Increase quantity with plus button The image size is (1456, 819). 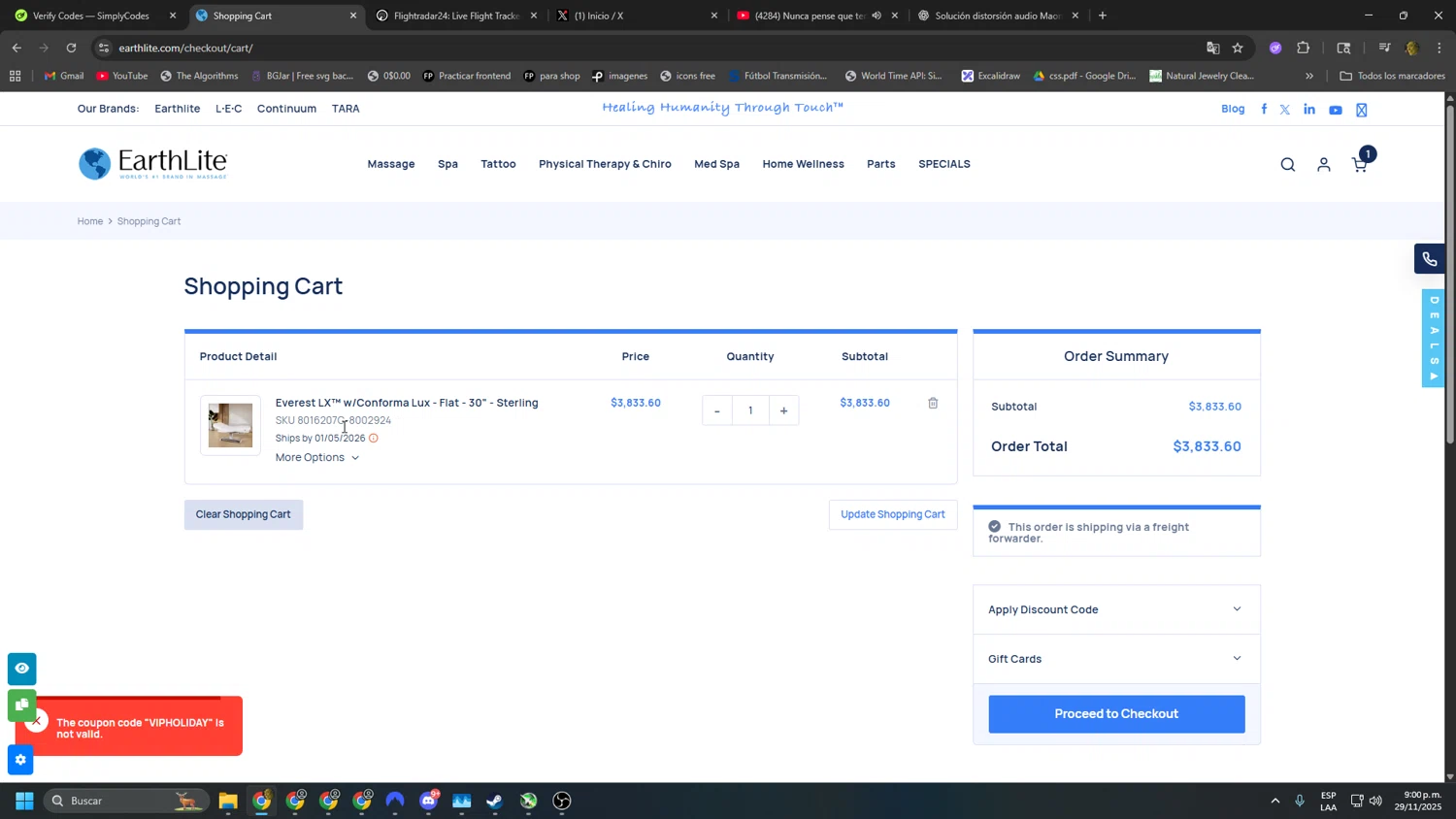[783, 410]
